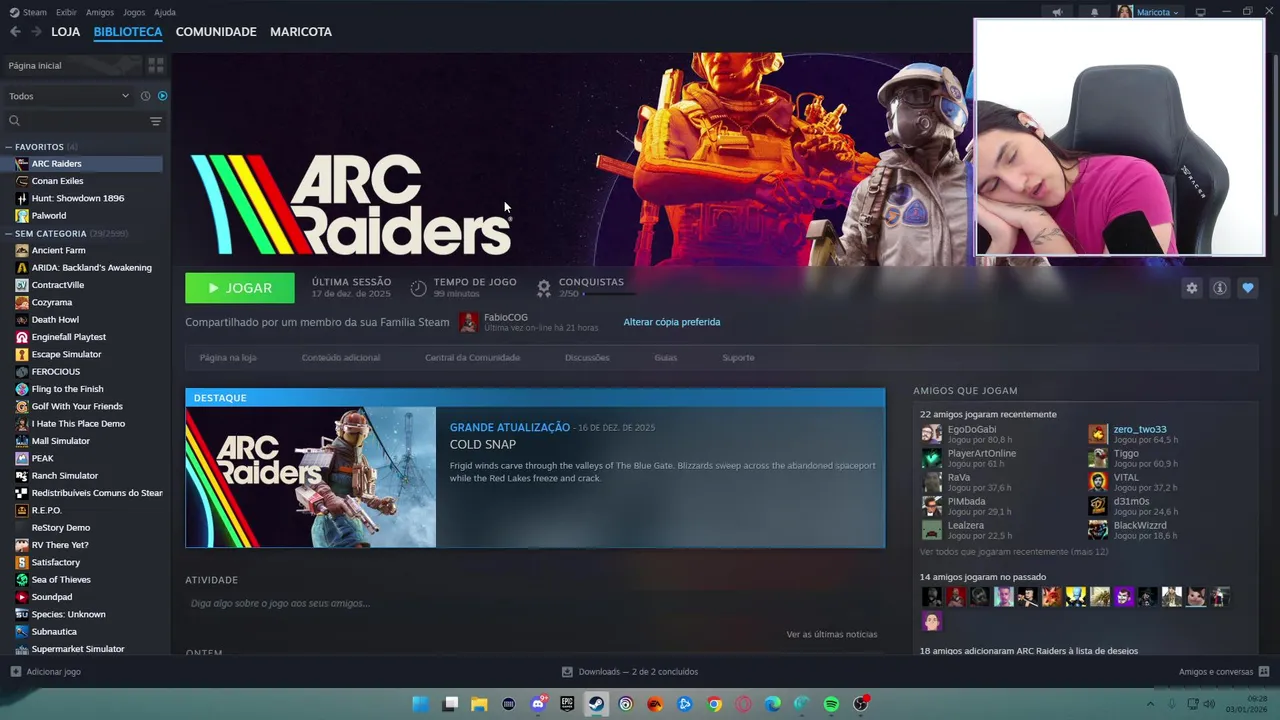Open the Windows Start button
Viewport: 1280px width, 720px height.
click(421, 704)
